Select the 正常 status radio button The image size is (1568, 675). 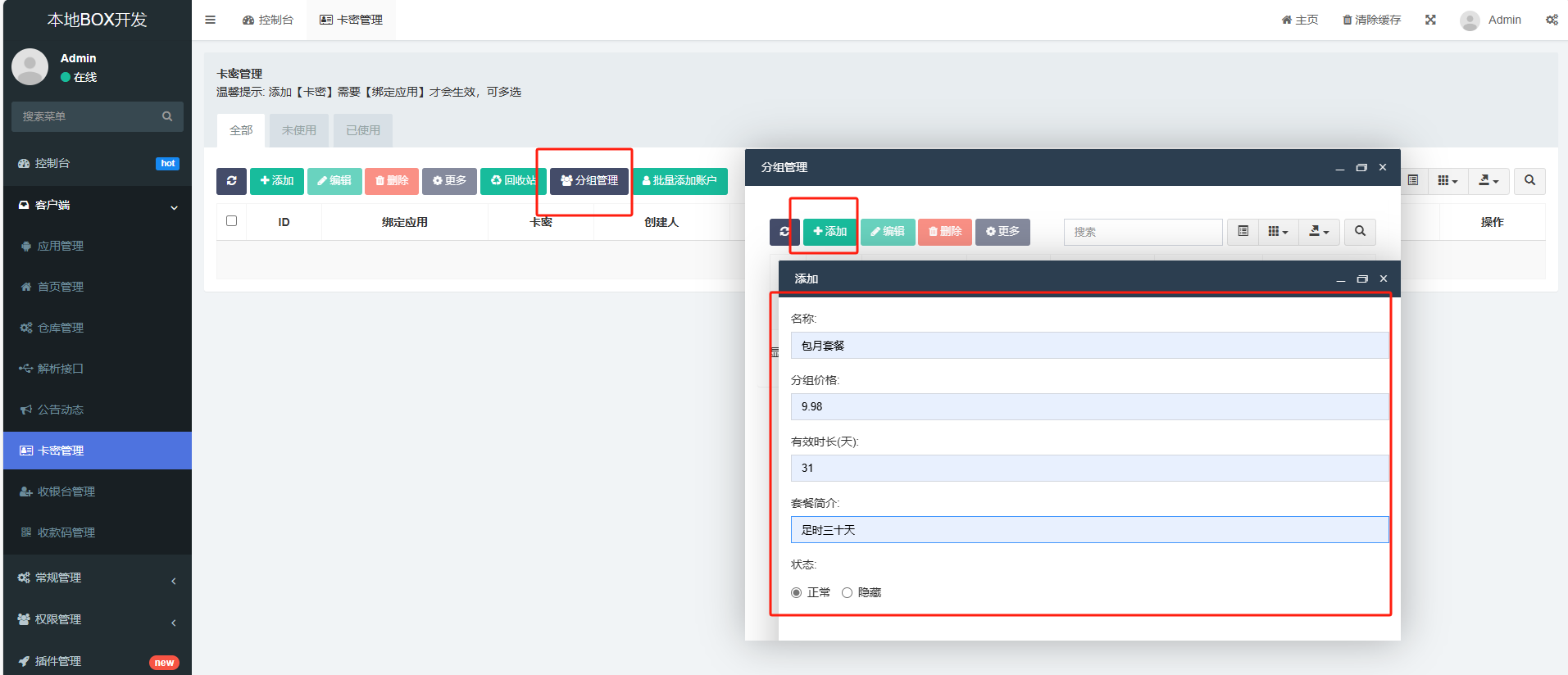point(796,592)
